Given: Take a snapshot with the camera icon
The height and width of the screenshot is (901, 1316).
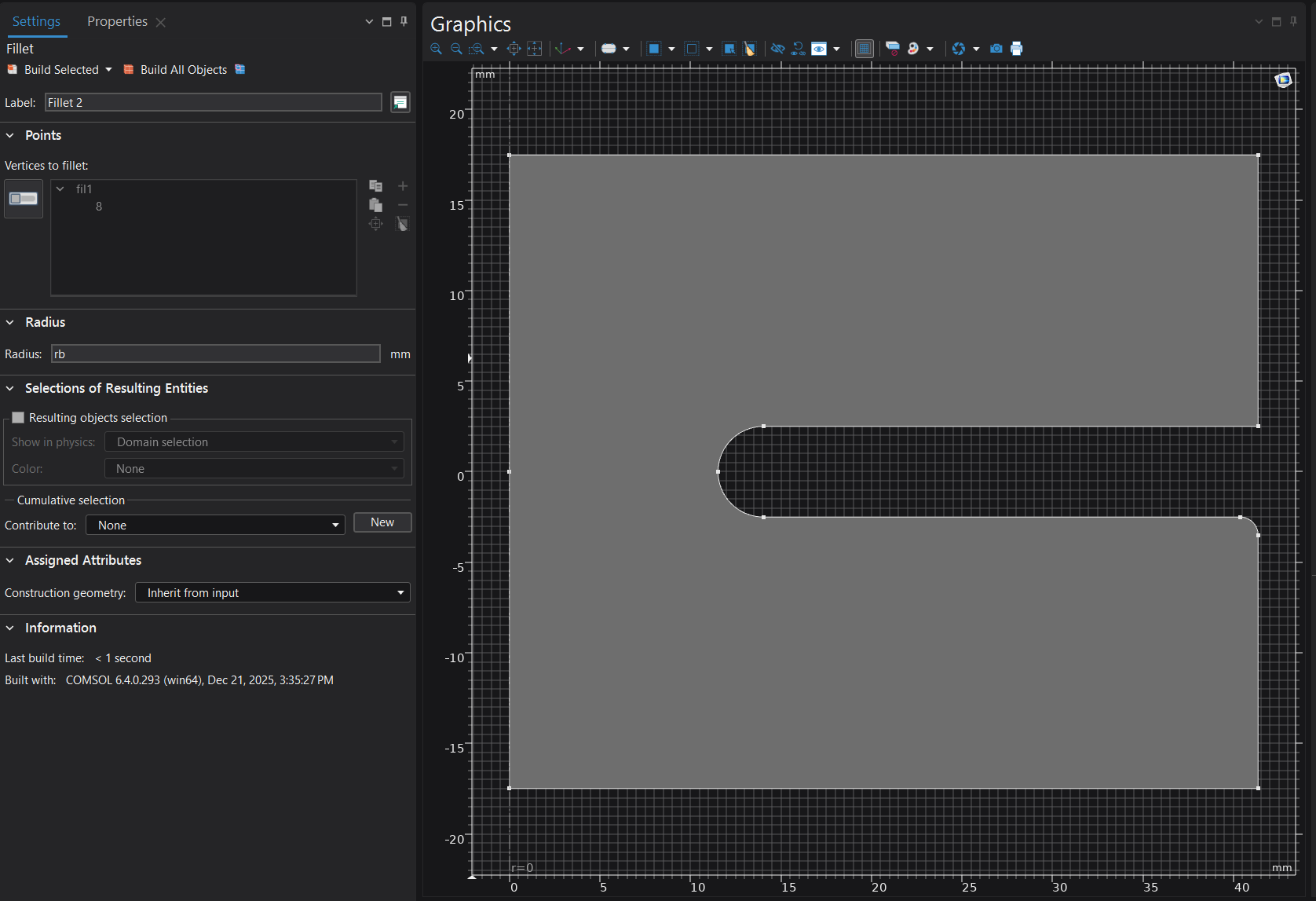Looking at the screenshot, I should point(996,49).
